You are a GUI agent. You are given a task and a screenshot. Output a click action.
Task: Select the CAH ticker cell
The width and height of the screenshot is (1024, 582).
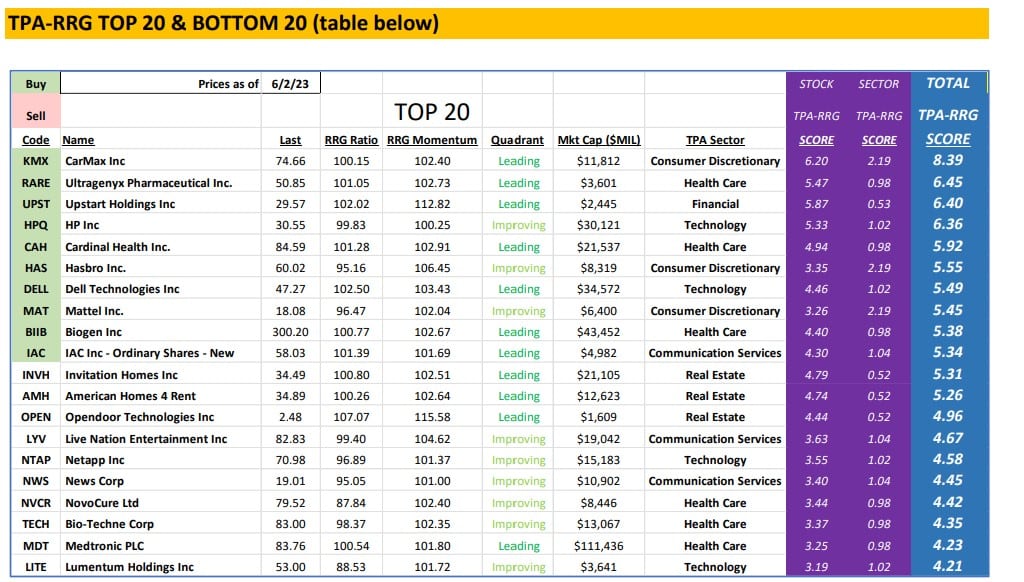pos(35,247)
